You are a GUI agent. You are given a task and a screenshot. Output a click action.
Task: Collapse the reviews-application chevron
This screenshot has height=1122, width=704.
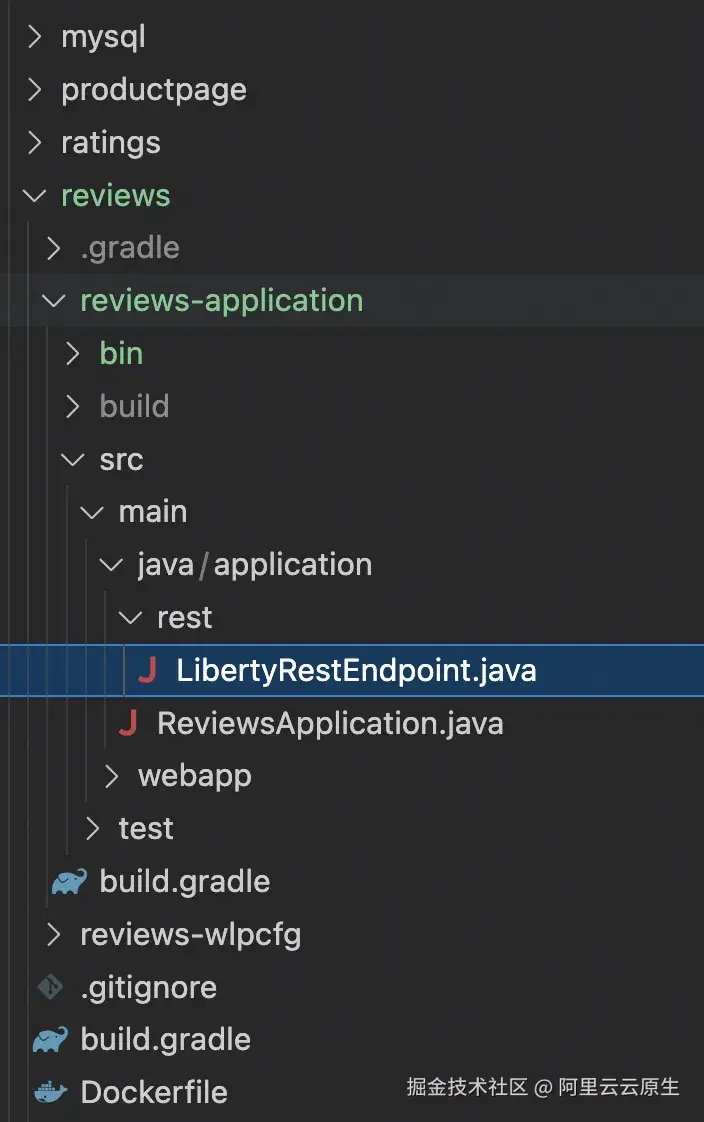(54, 301)
